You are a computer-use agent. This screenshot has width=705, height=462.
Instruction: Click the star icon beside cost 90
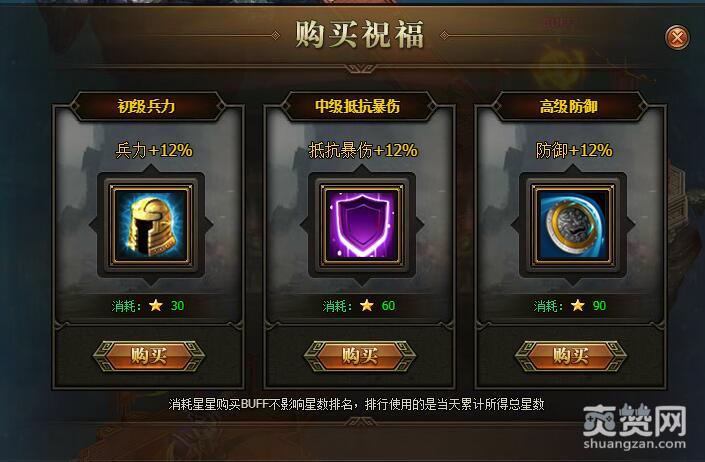coord(578,306)
